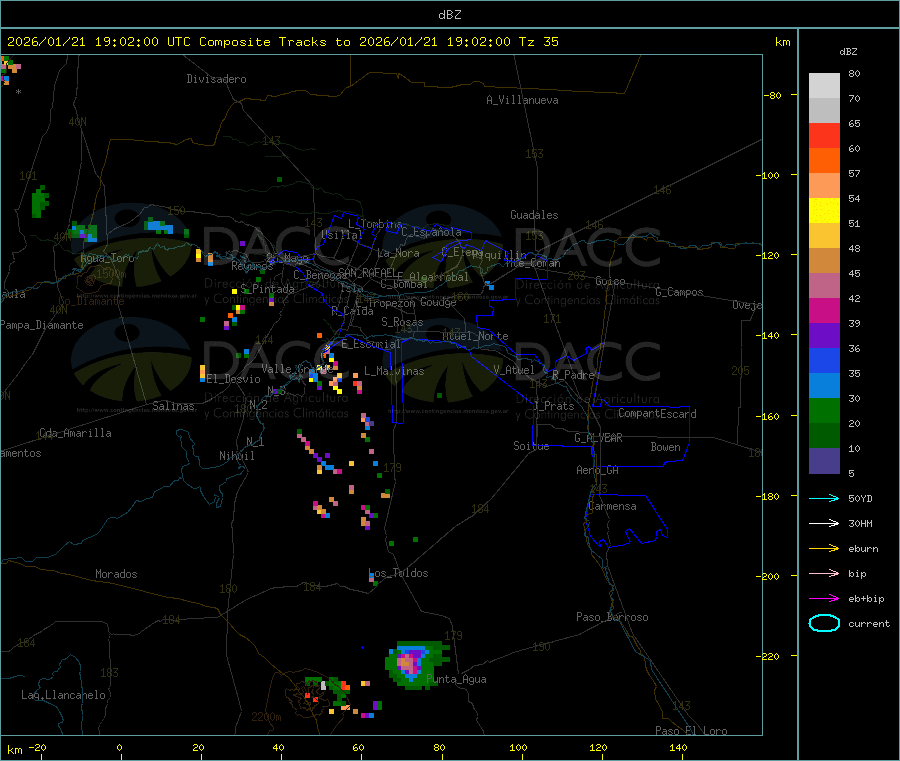Click the 'Paso_Barroso' map label
Viewport: 900px width, 761px height.
(612, 617)
